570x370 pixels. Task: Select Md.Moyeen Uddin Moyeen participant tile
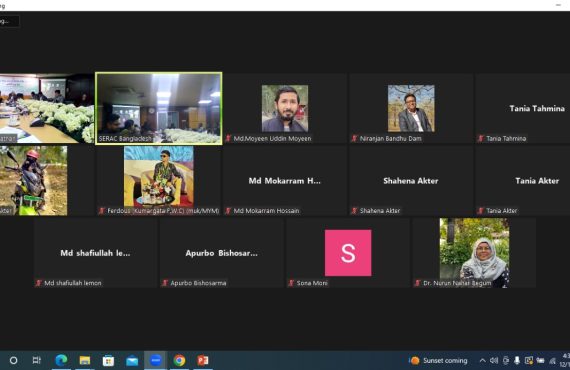(x=285, y=108)
